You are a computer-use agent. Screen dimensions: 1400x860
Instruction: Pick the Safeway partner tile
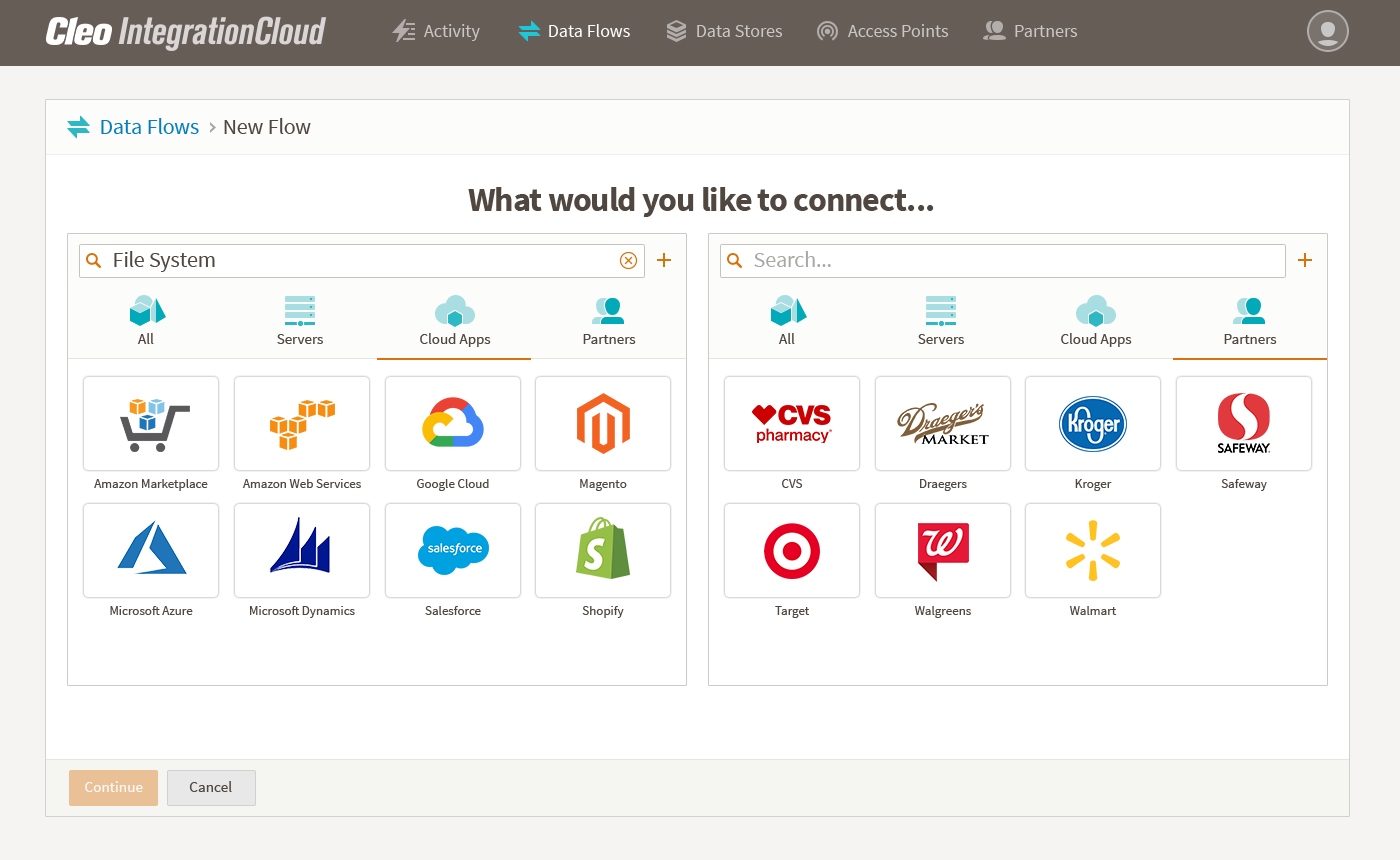point(1244,423)
